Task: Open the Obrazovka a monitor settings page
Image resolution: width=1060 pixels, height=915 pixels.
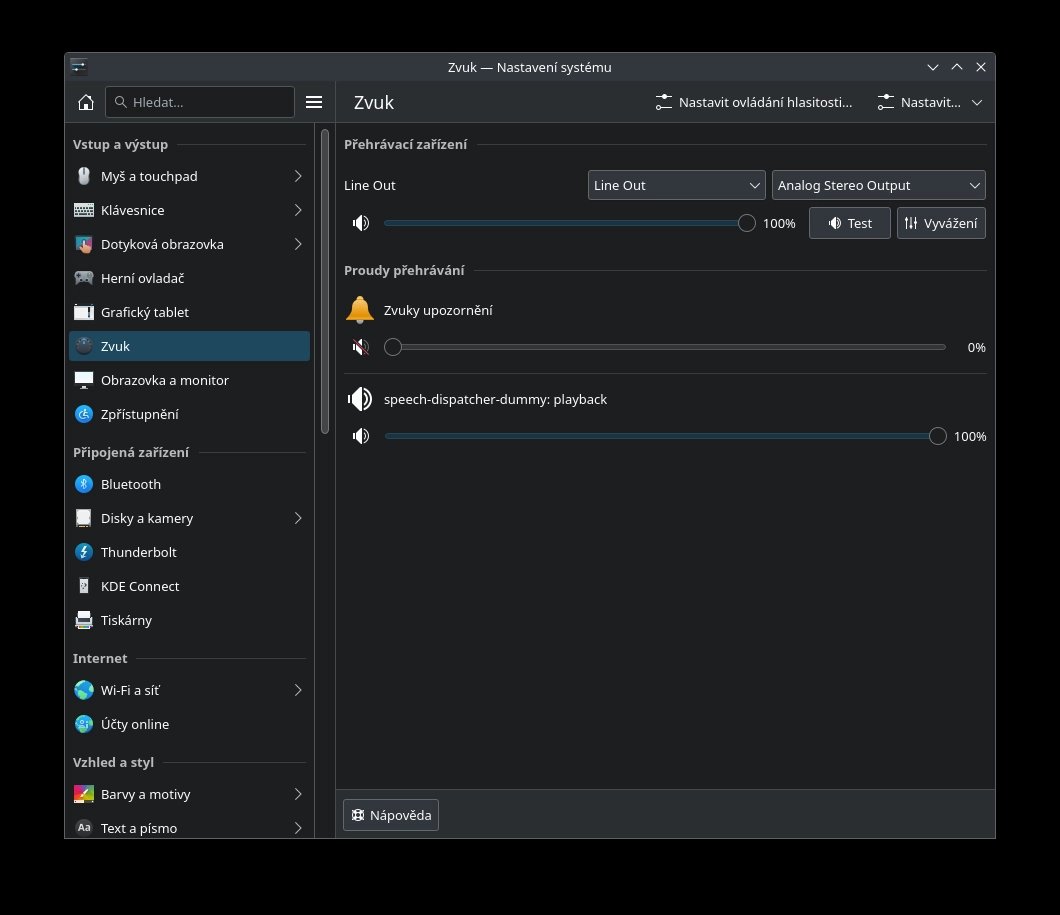Action: click(165, 380)
